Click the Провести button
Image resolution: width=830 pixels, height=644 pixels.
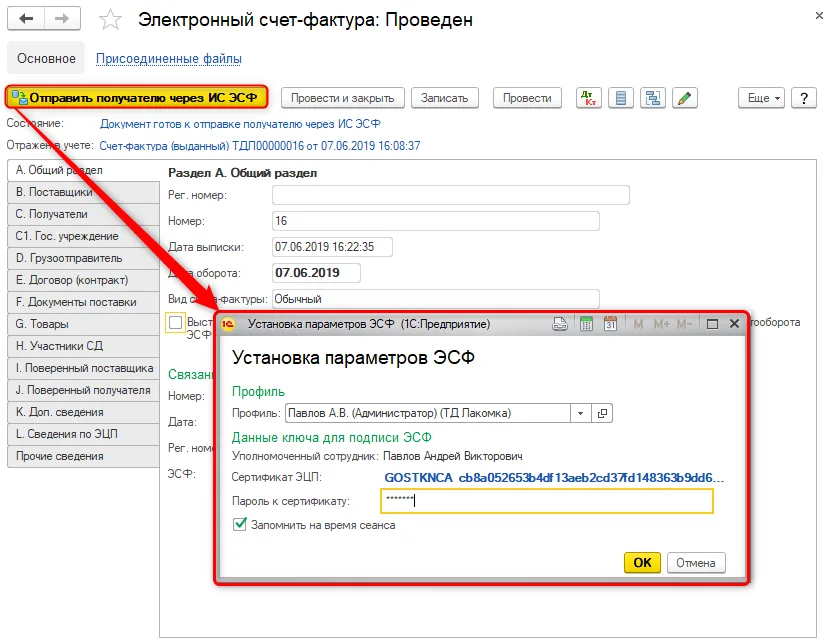(x=527, y=98)
